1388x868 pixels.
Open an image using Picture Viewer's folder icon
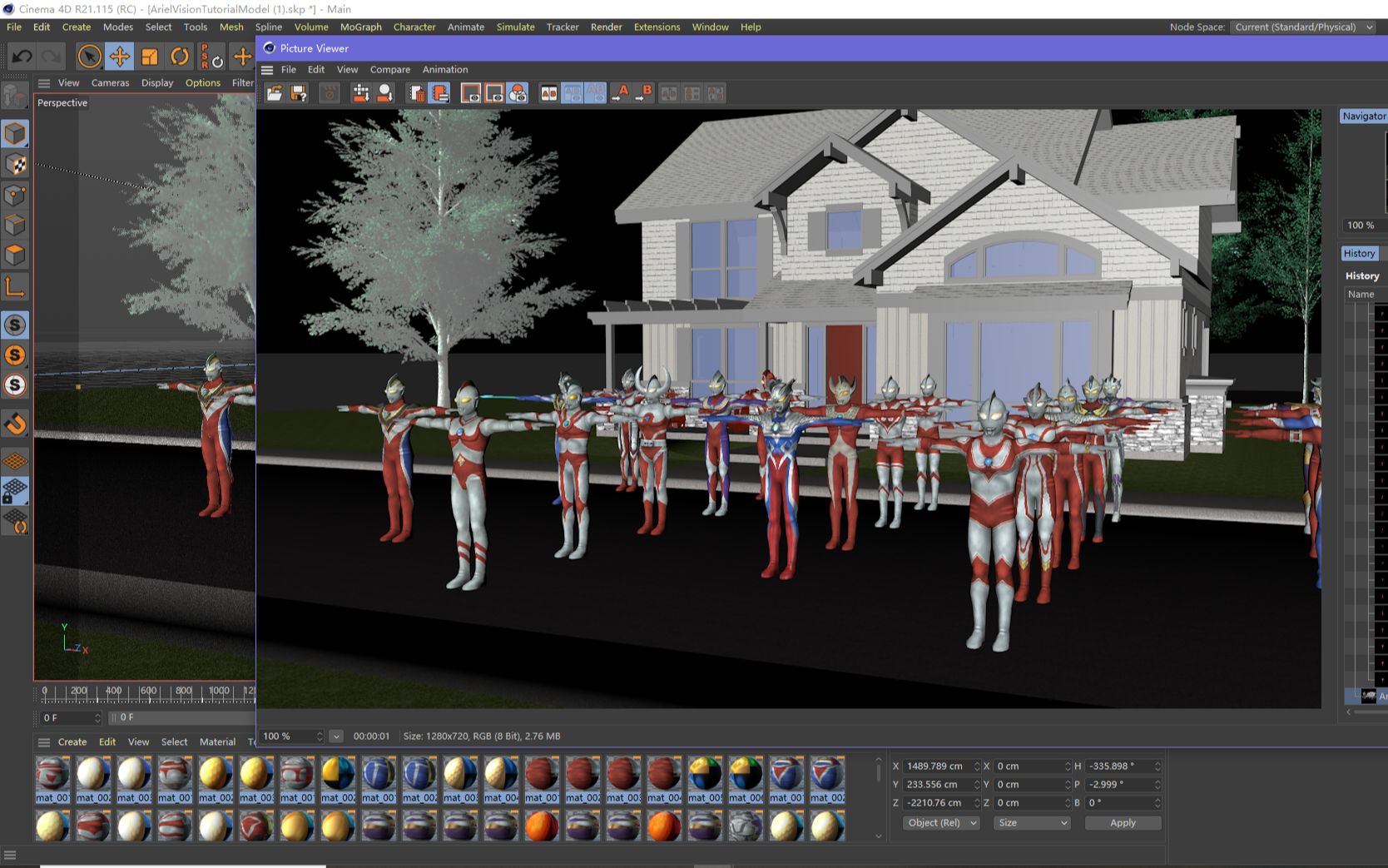(x=275, y=92)
